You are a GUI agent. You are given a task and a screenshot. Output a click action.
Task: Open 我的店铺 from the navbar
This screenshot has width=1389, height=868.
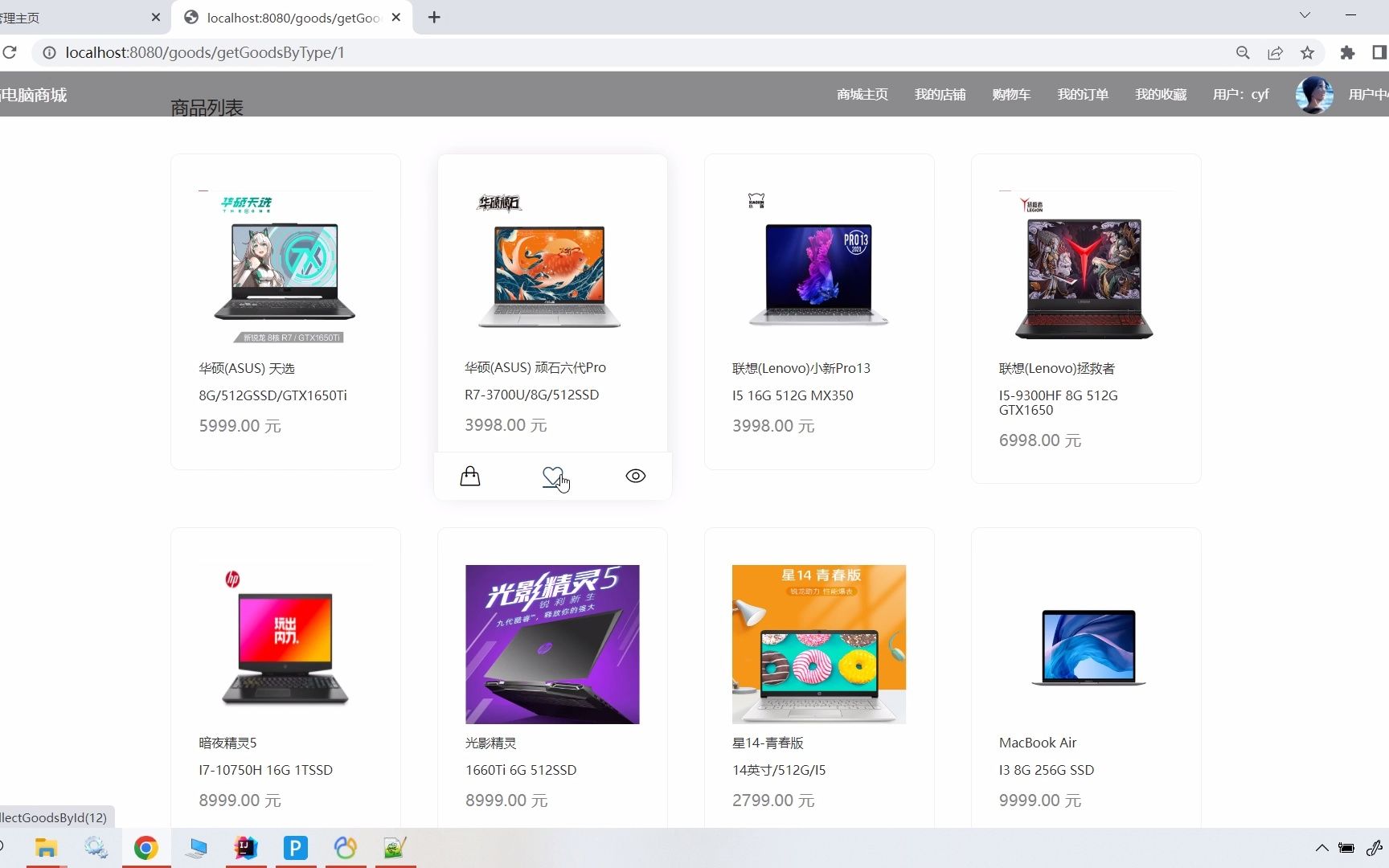tap(940, 94)
